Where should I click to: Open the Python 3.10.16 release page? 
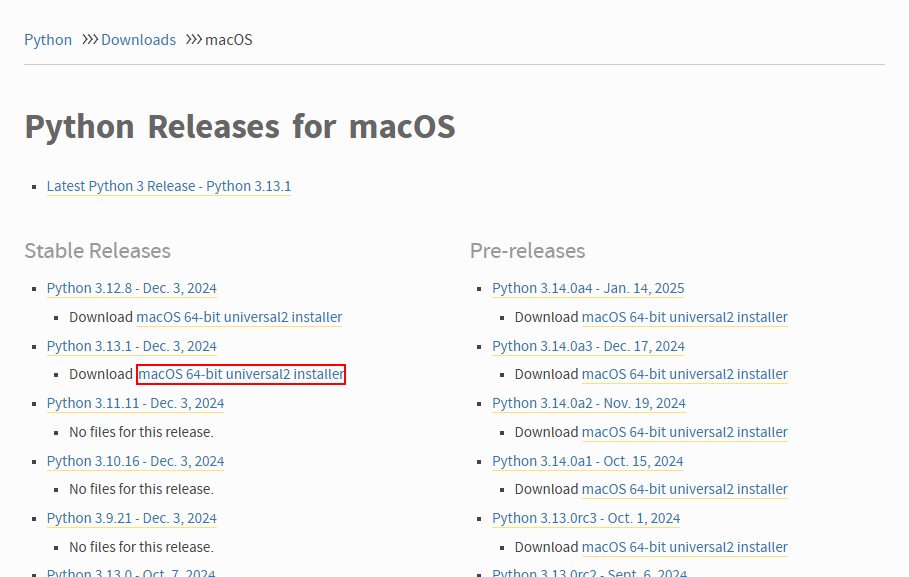coord(135,460)
